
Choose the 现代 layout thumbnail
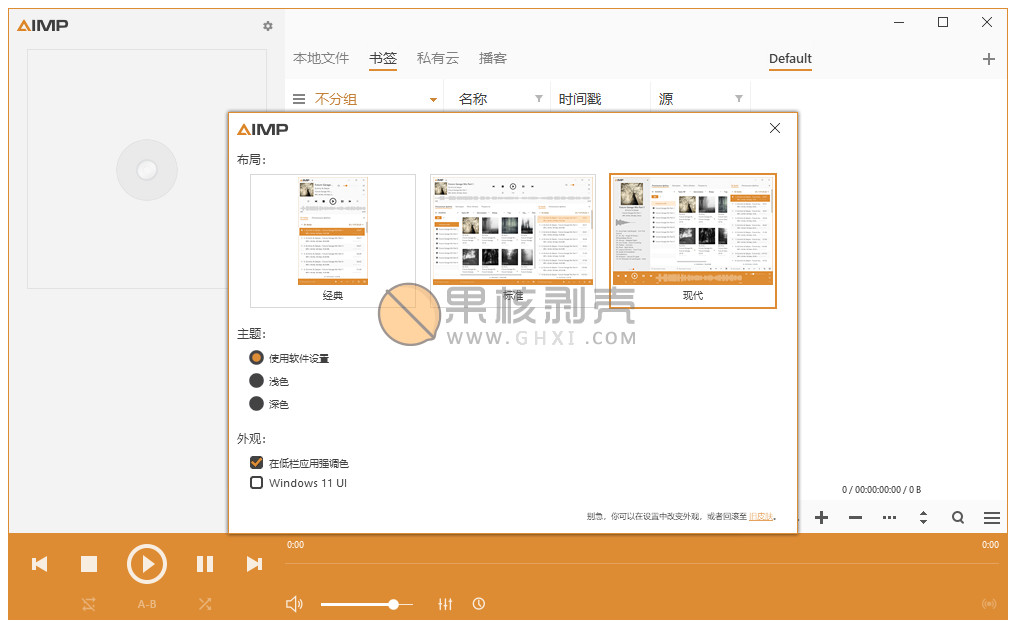pos(693,240)
